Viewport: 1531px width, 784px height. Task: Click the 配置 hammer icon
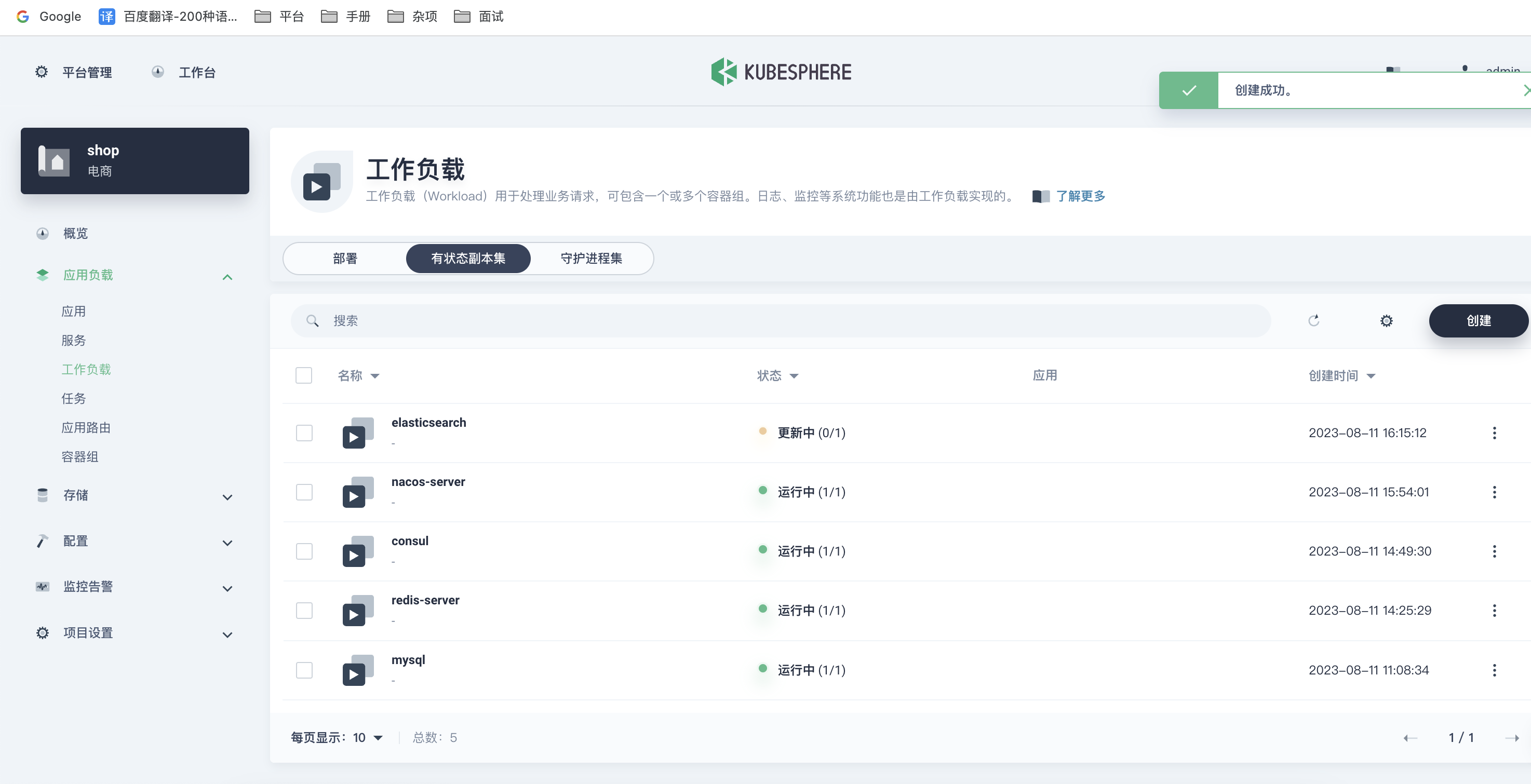coord(42,541)
